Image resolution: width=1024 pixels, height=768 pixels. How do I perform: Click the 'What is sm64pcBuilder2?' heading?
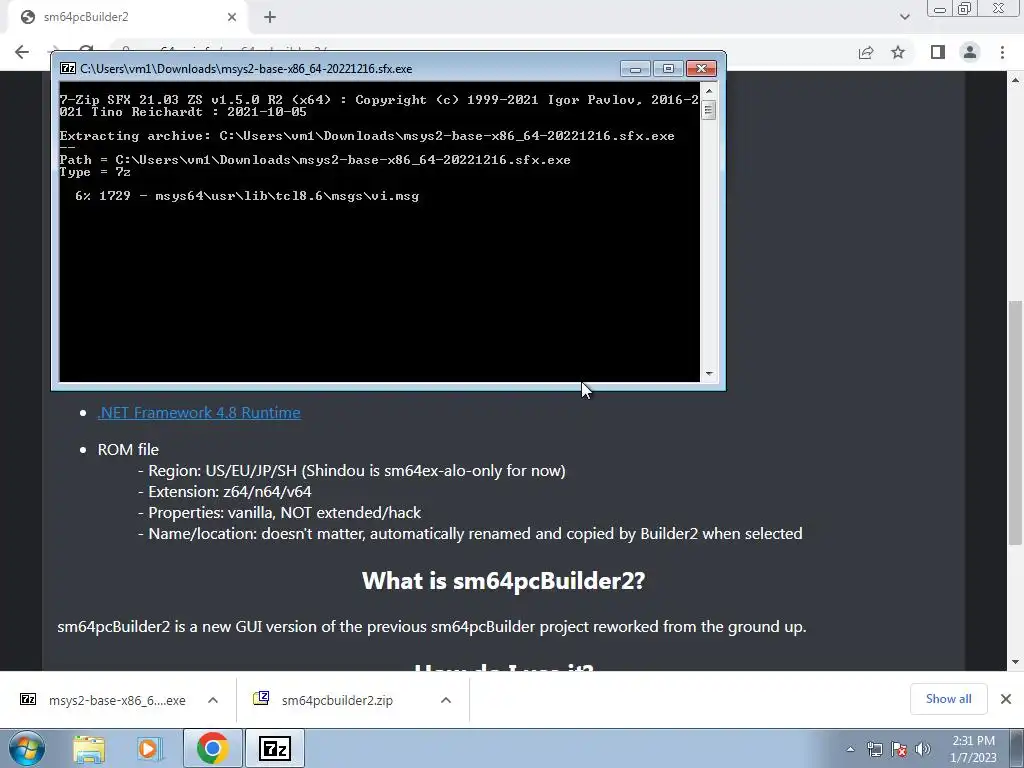pyautogui.click(x=504, y=581)
